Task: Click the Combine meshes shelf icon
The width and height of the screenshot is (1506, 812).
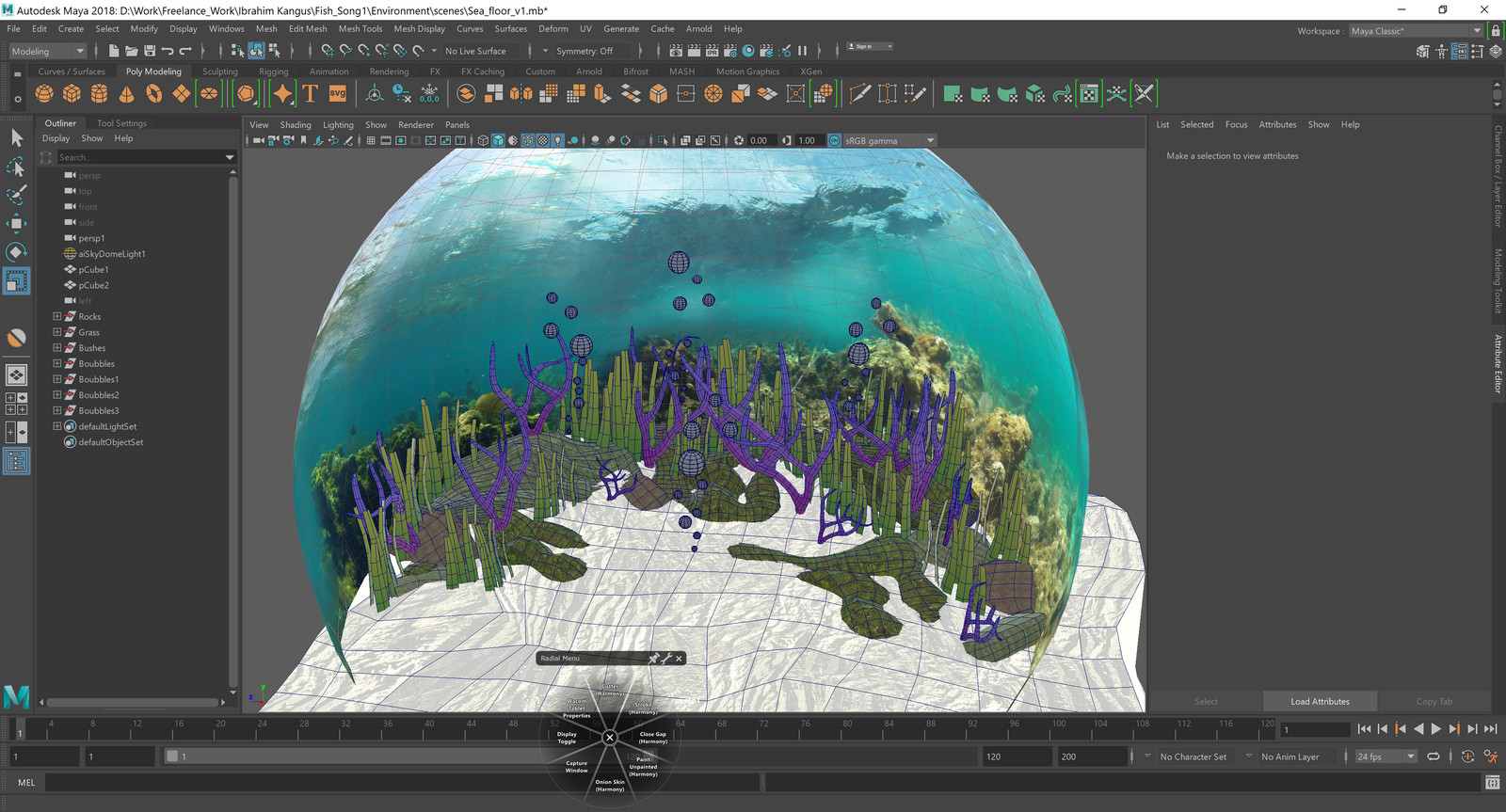Action: pyautogui.click(x=466, y=93)
